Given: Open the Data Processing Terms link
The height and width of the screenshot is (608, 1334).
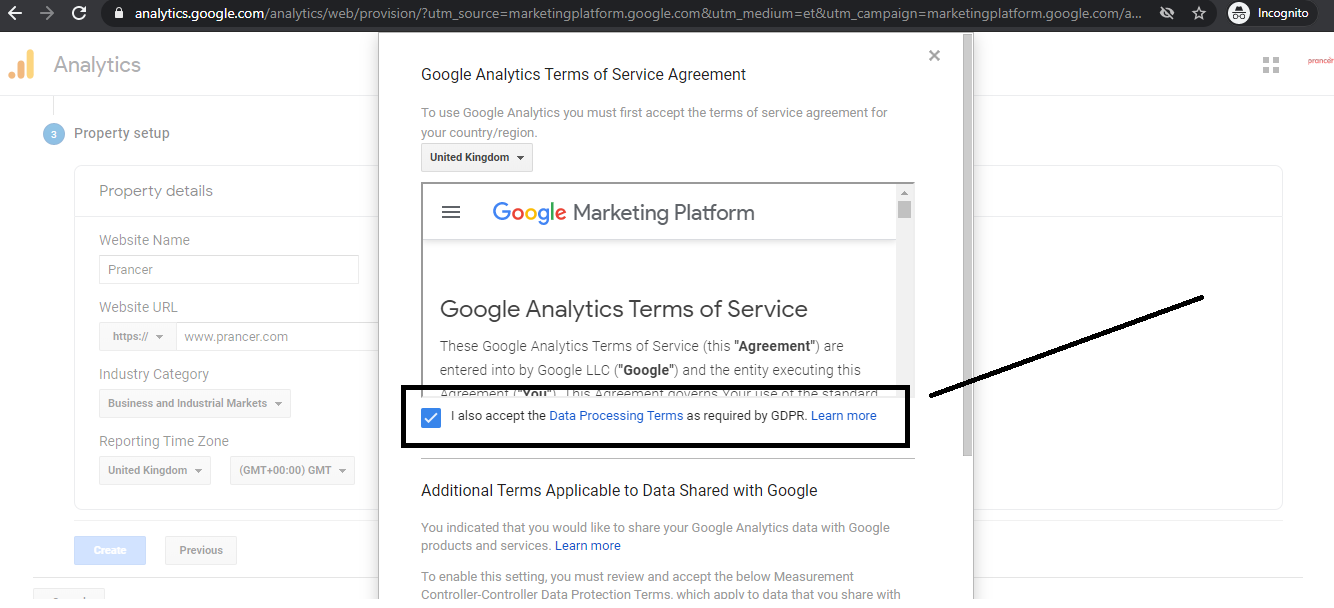Looking at the screenshot, I should coord(616,416).
